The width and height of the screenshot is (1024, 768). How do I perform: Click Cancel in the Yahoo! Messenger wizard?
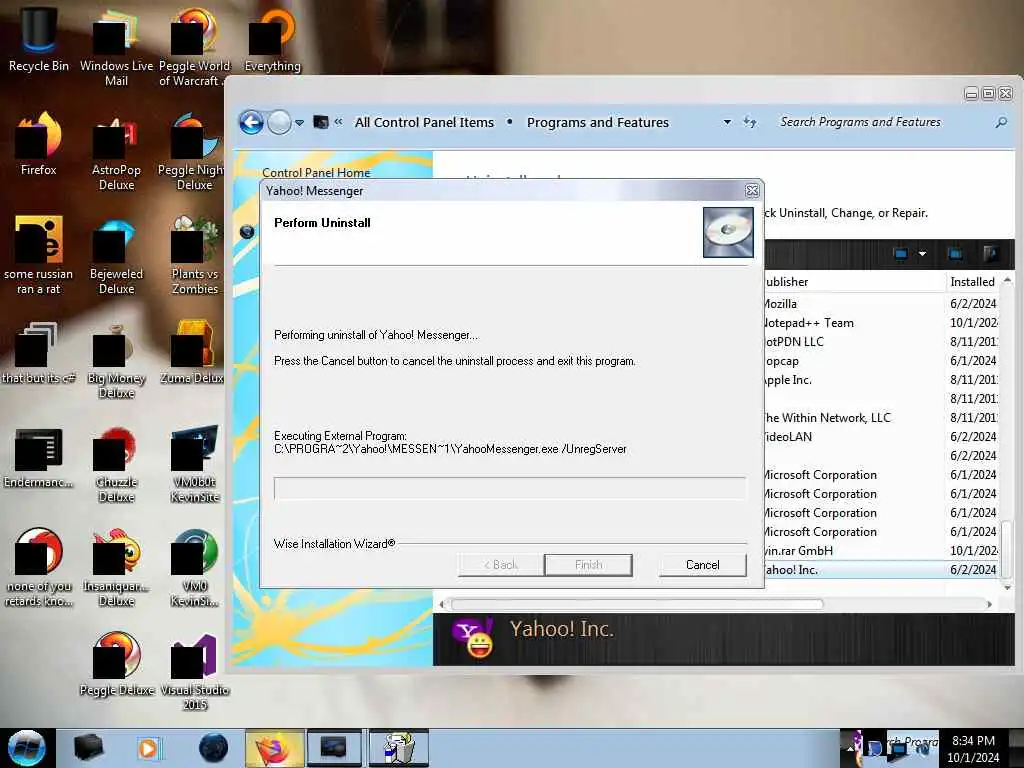click(x=703, y=565)
